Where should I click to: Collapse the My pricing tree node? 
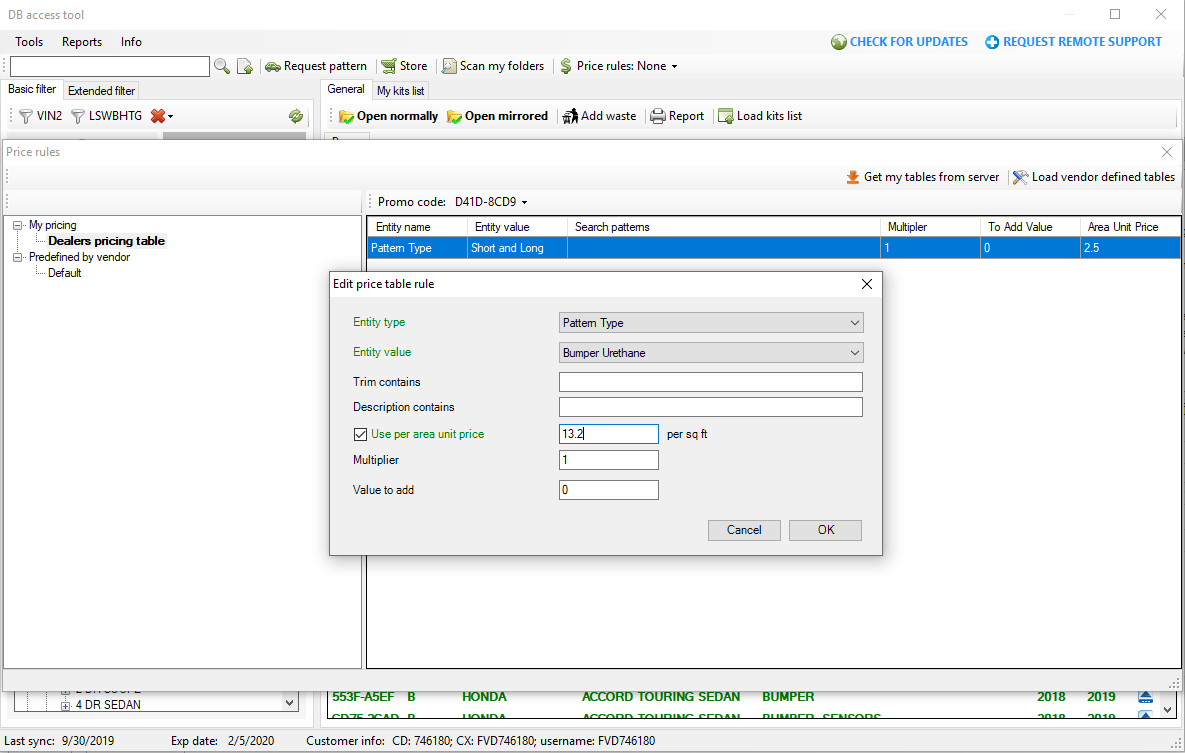tap(18, 226)
